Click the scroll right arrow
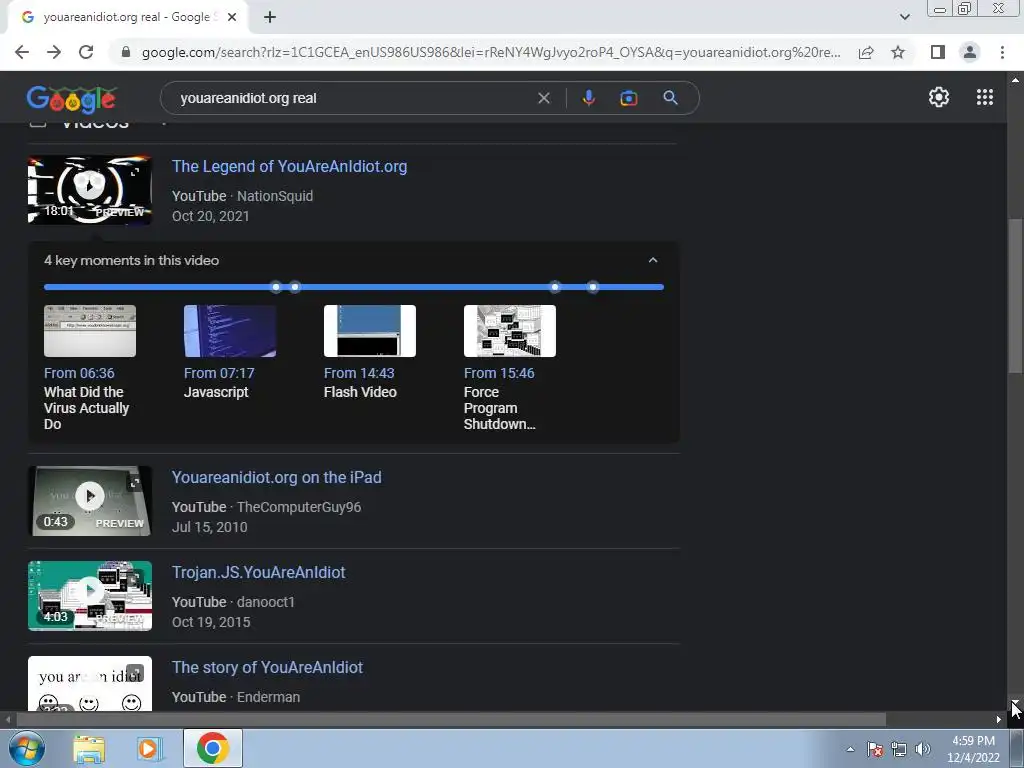The height and width of the screenshot is (768, 1024). click(x=999, y=720)
